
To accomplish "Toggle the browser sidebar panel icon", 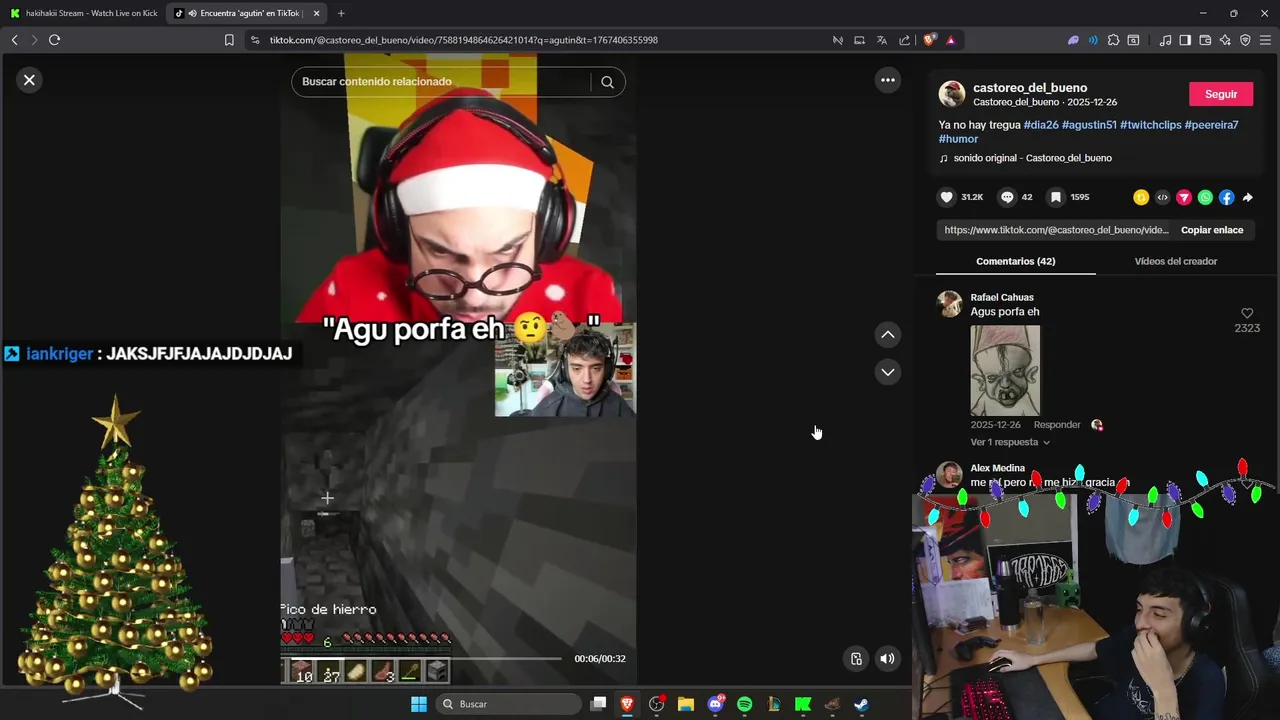I will pos(1185,40).
